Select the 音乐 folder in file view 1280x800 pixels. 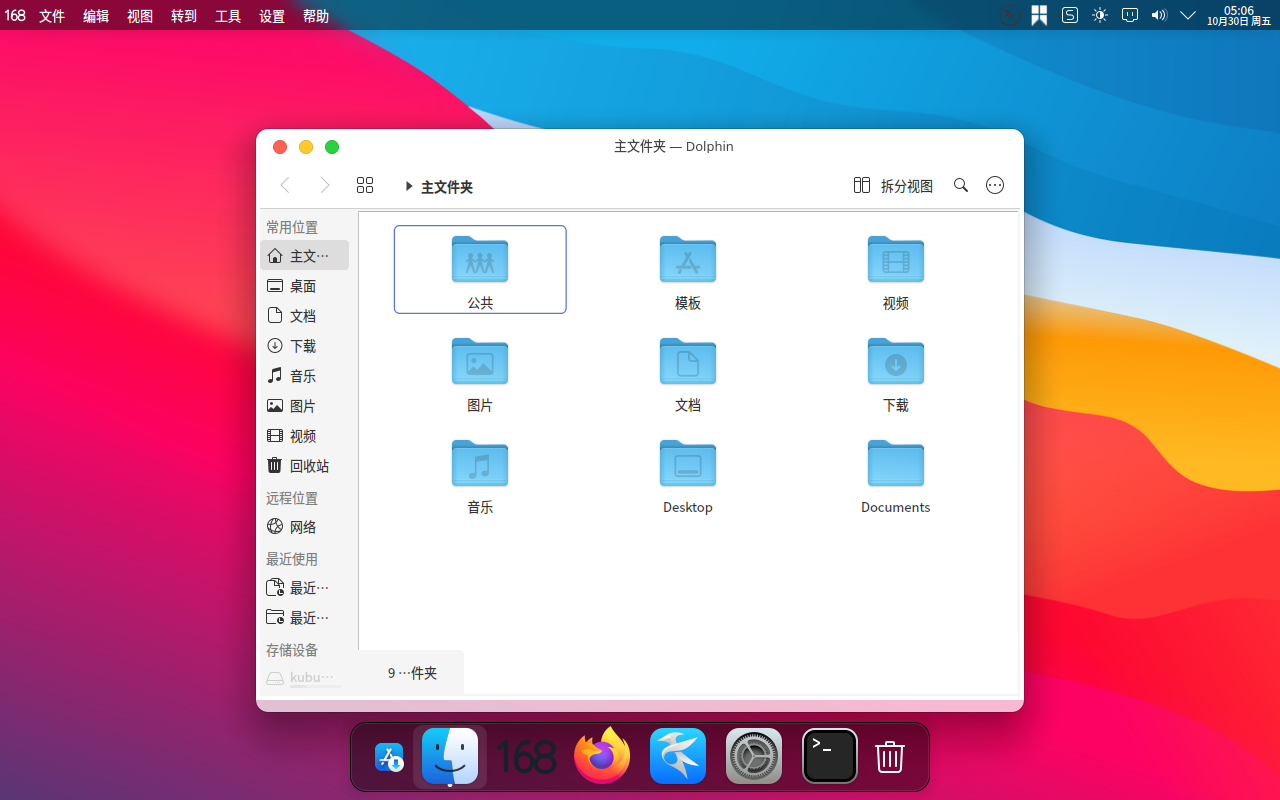(480, 476)
